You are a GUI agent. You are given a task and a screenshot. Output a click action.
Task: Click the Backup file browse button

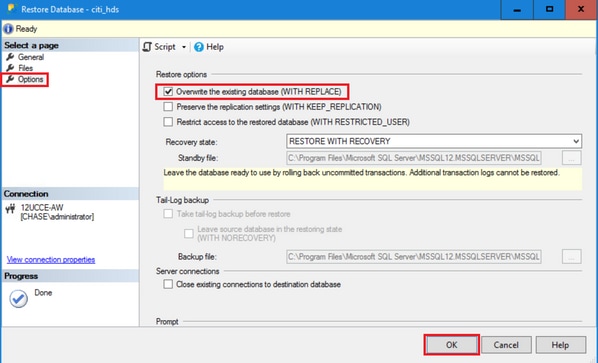click(572, 257)
